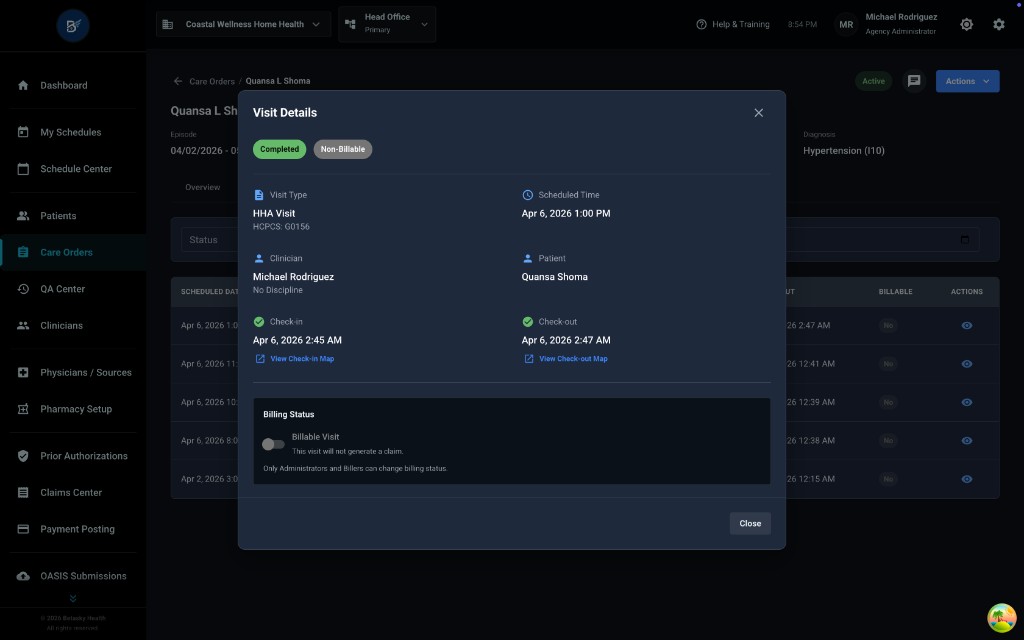The height and width of the screenshot is (640, 1024).
Task: Select the Overview tab
Action: (x=202, y=187)
